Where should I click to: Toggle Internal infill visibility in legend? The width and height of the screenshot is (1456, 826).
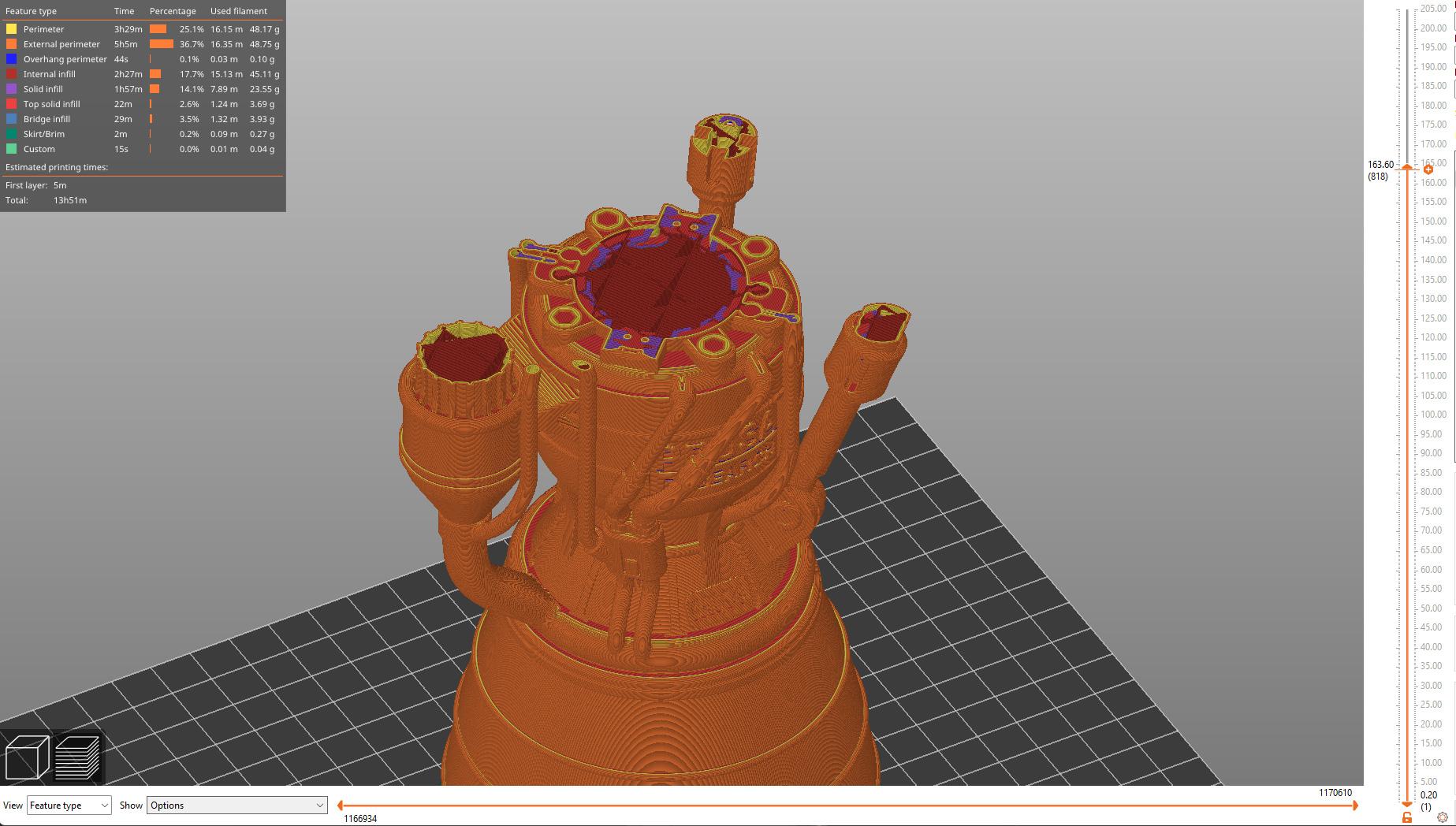pyautogui.click(x=49, y=74)
